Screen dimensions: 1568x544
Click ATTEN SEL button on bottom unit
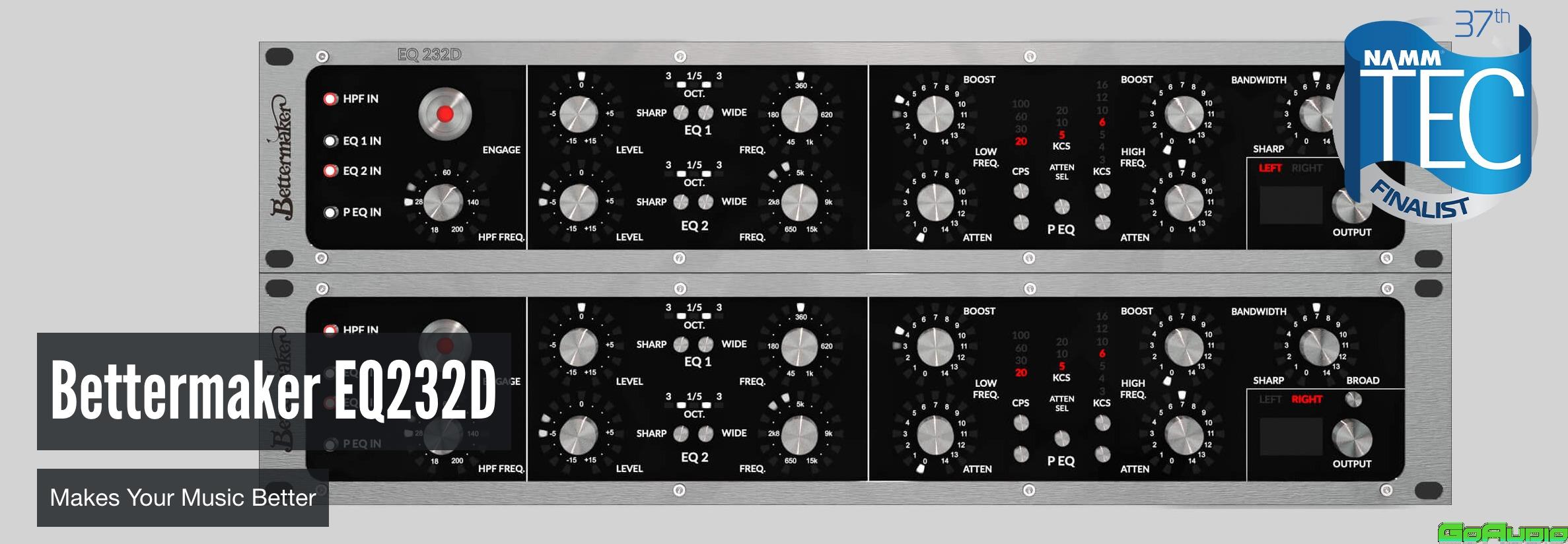coord(1061,438)
